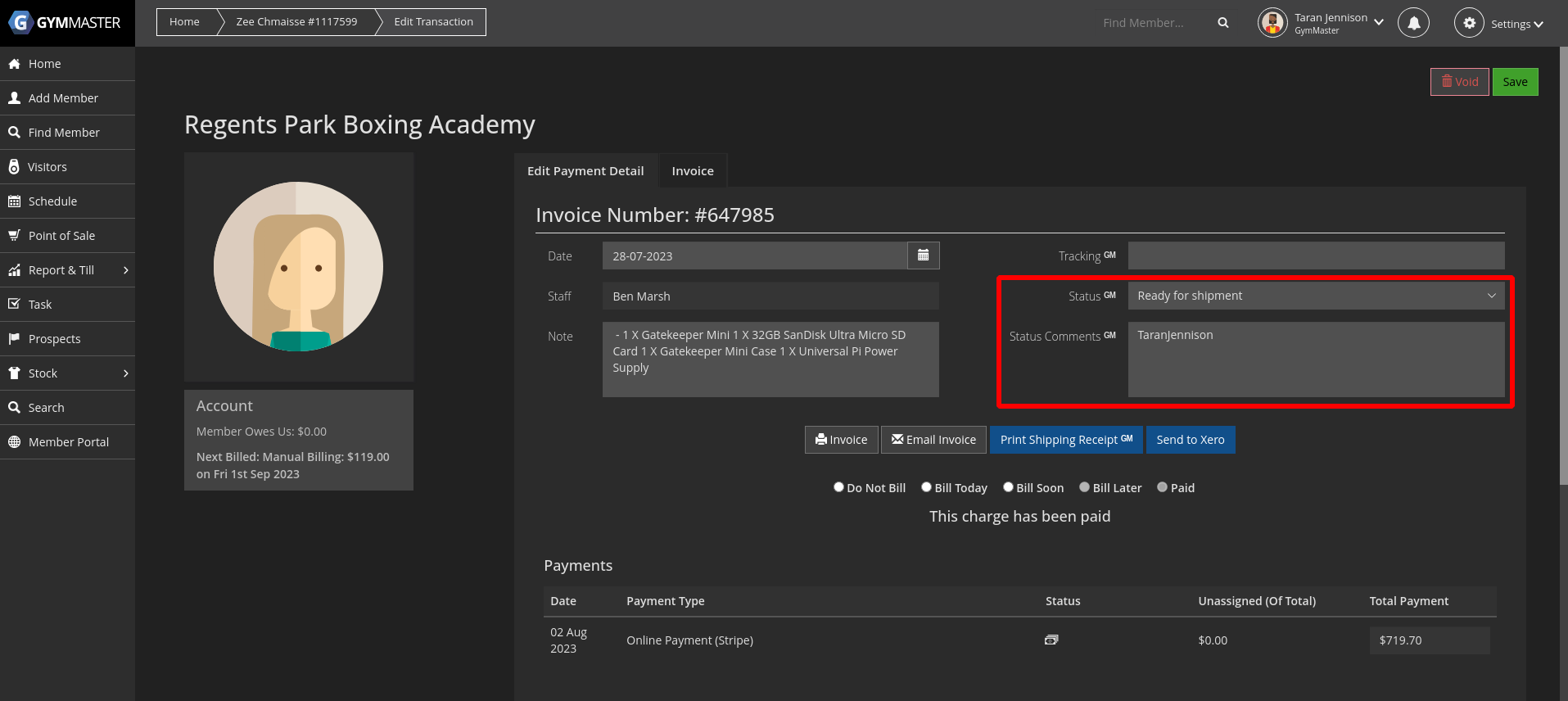Click the calendar icon beside Date field

coord(923,256)
